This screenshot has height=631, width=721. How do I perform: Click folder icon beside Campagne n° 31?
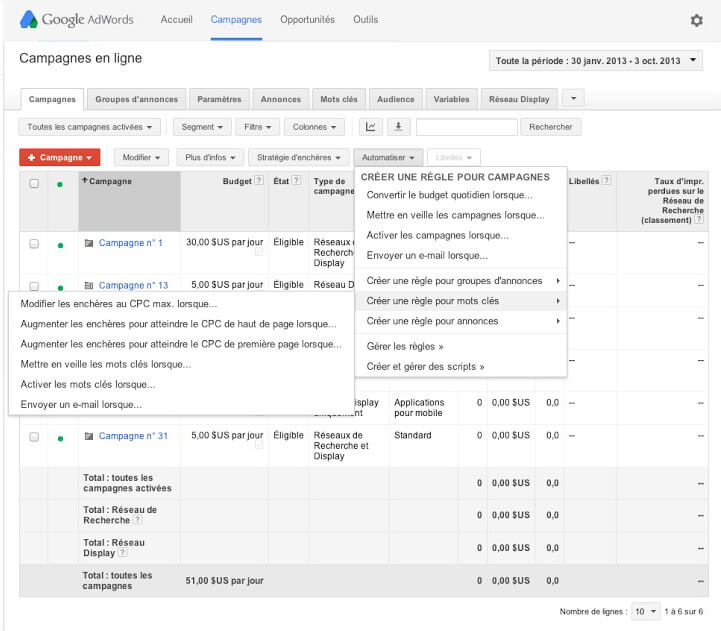pyautogui.click(x=89, y=436)
